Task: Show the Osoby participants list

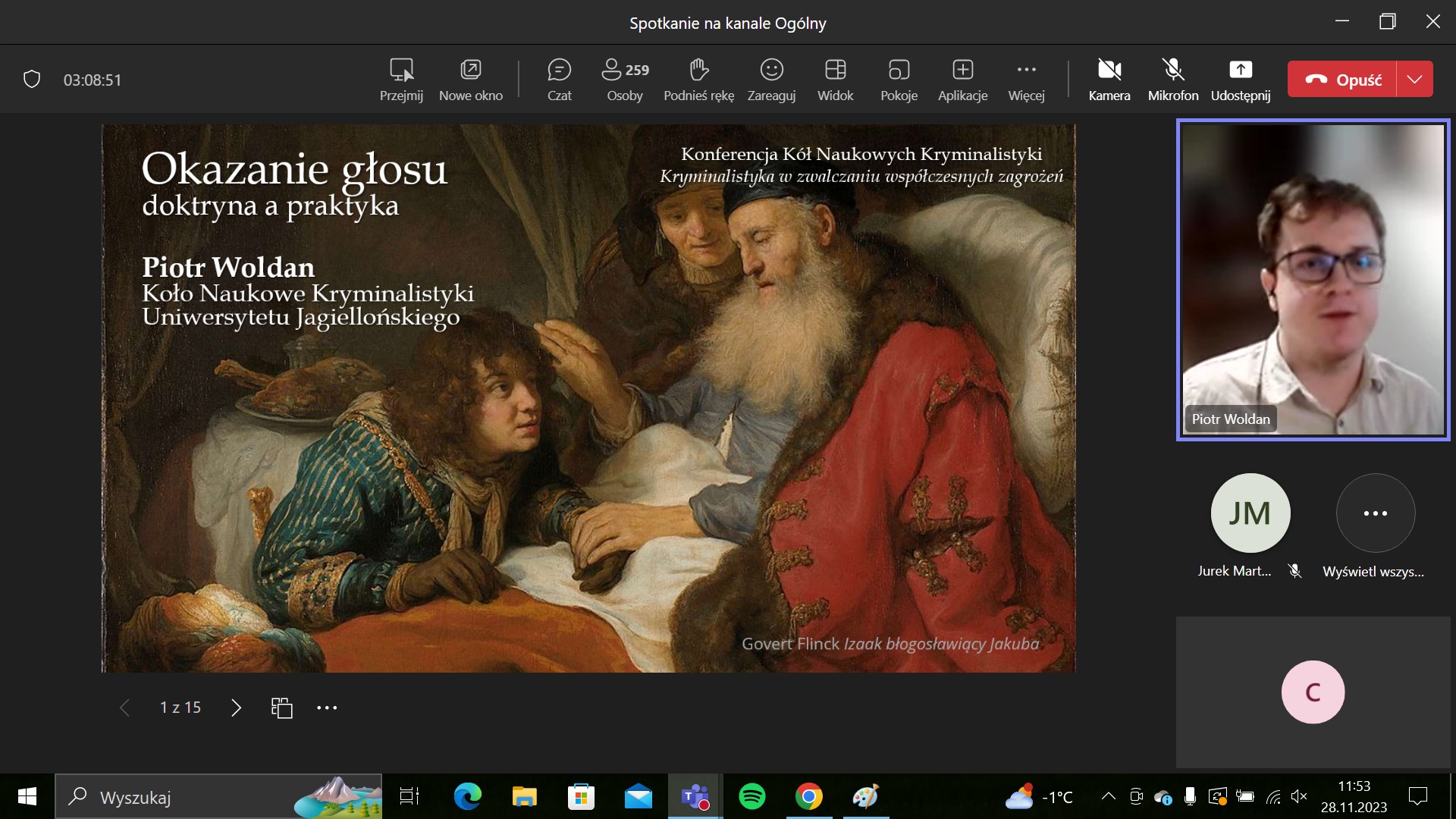Action: coord(624,79)
